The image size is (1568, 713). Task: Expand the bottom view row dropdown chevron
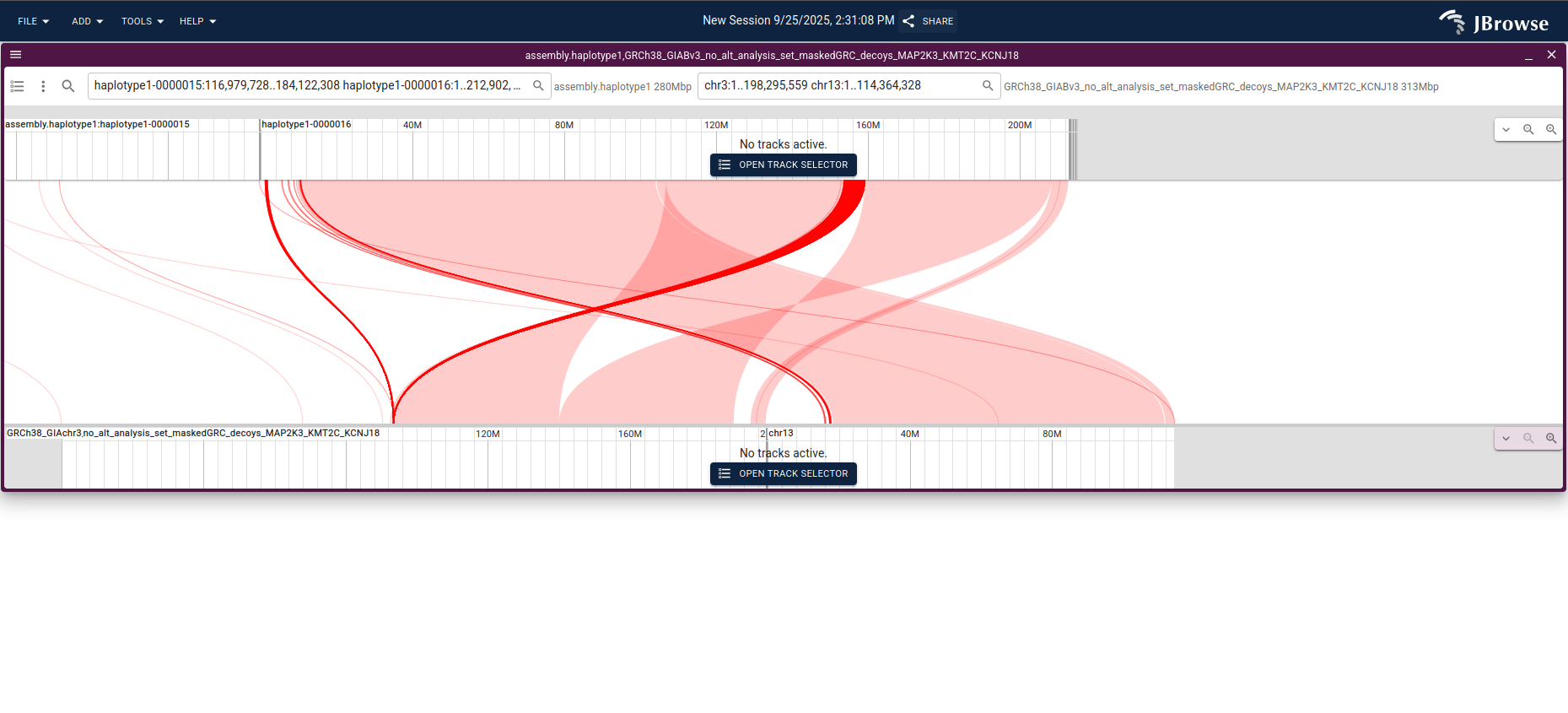click(x=1506, y=439)
